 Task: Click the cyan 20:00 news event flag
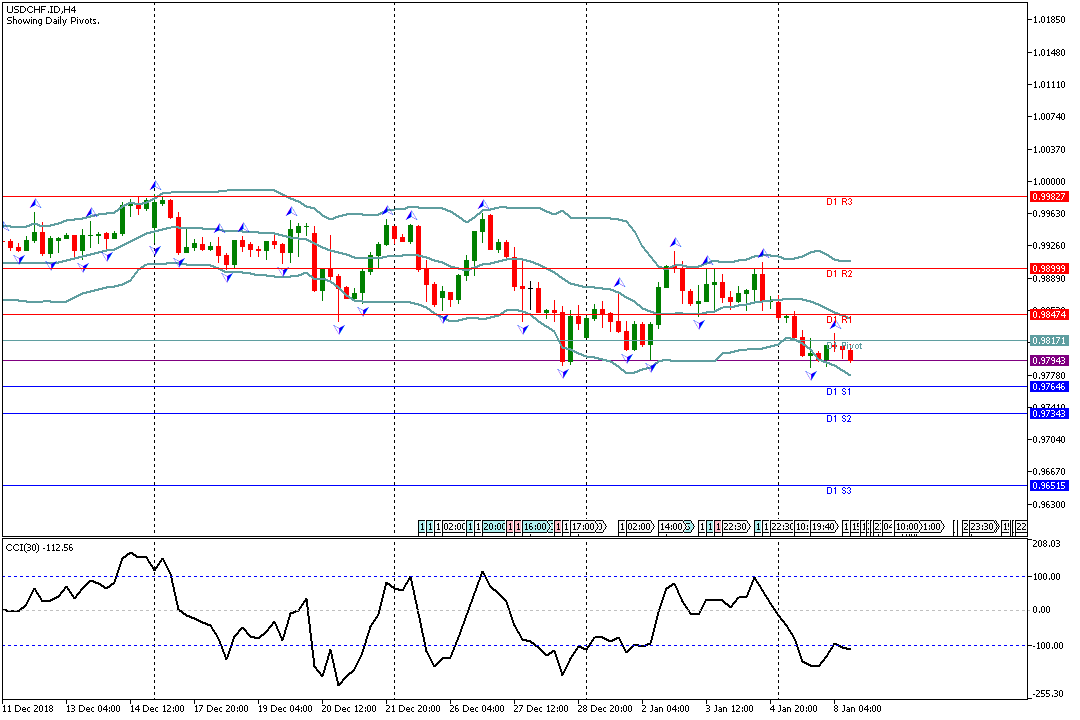point(494,526)
